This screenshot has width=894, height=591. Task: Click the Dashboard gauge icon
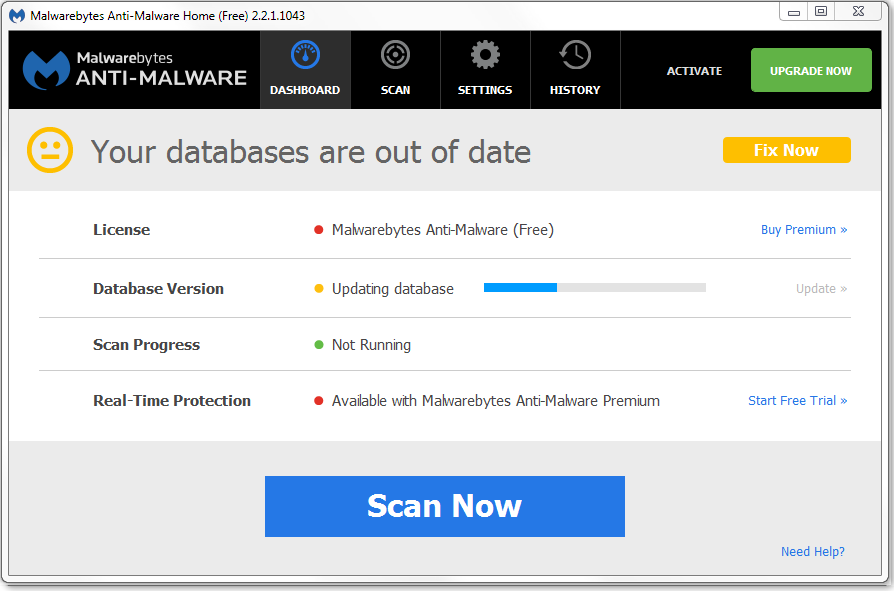pyautogui.click(x=305, y=55)
